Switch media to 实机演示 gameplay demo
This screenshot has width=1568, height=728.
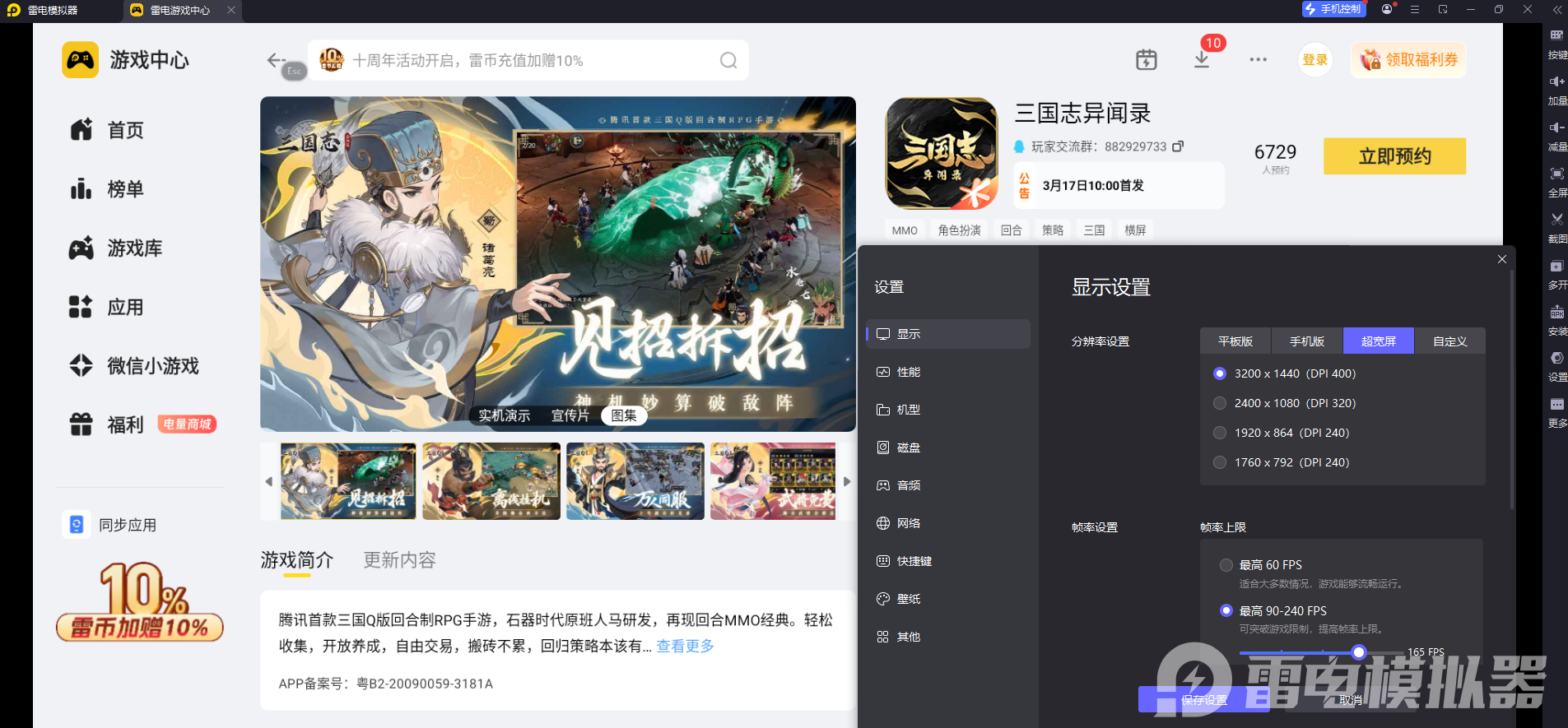point(505,415)
